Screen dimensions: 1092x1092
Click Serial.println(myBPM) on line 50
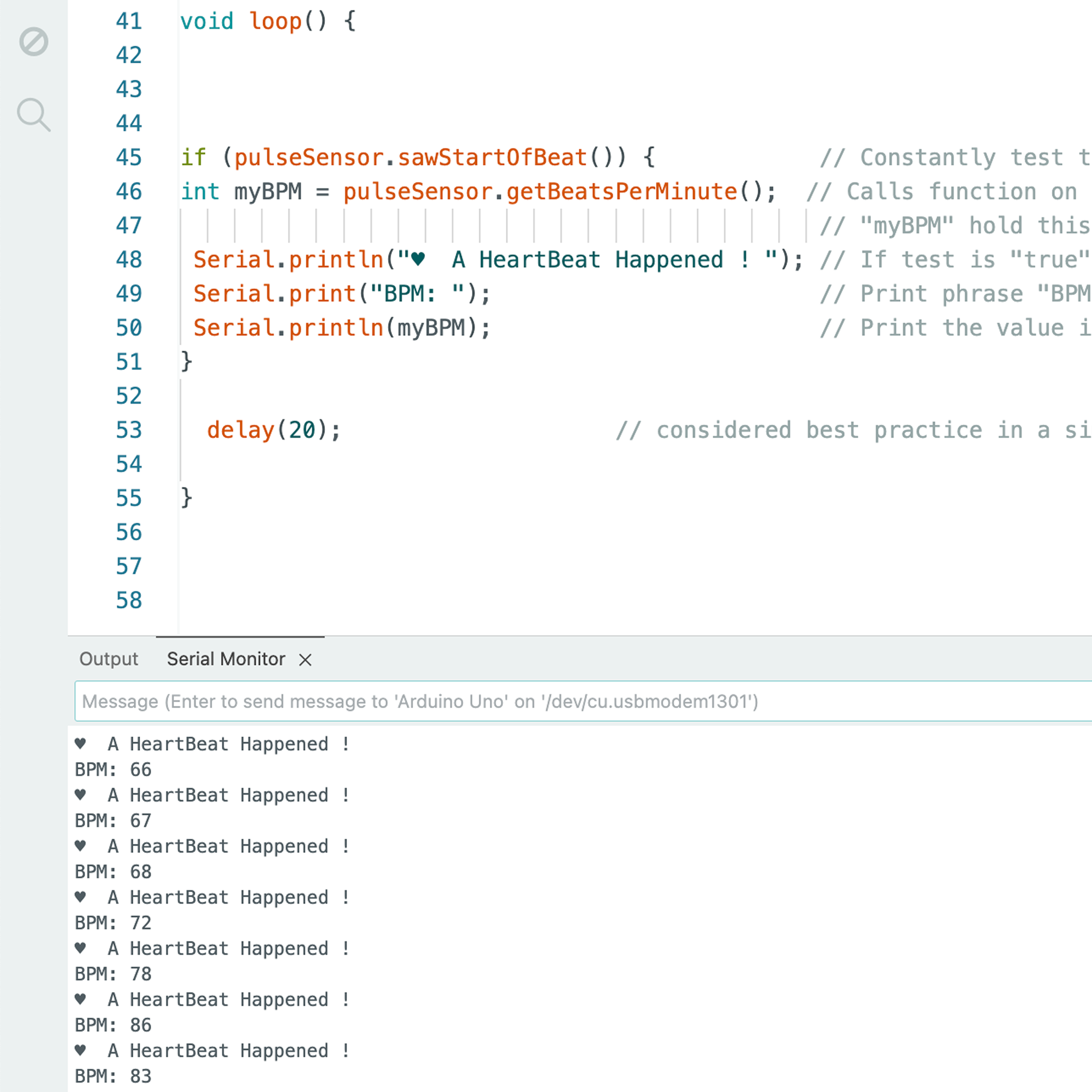(x=342, y=328)
